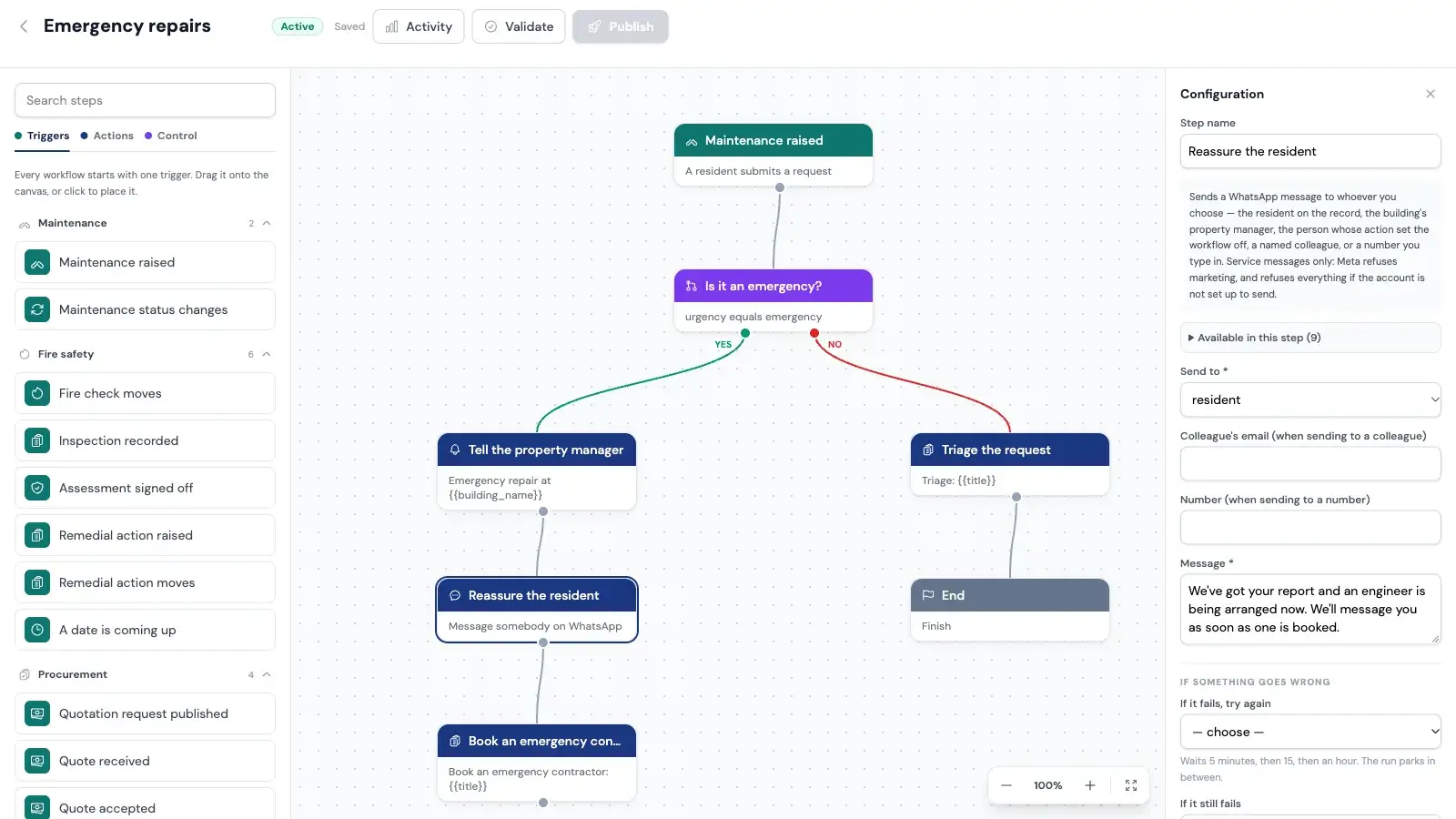Click the 100% zoom level text
1456x819 pixels.
(x=1047, y=785)
